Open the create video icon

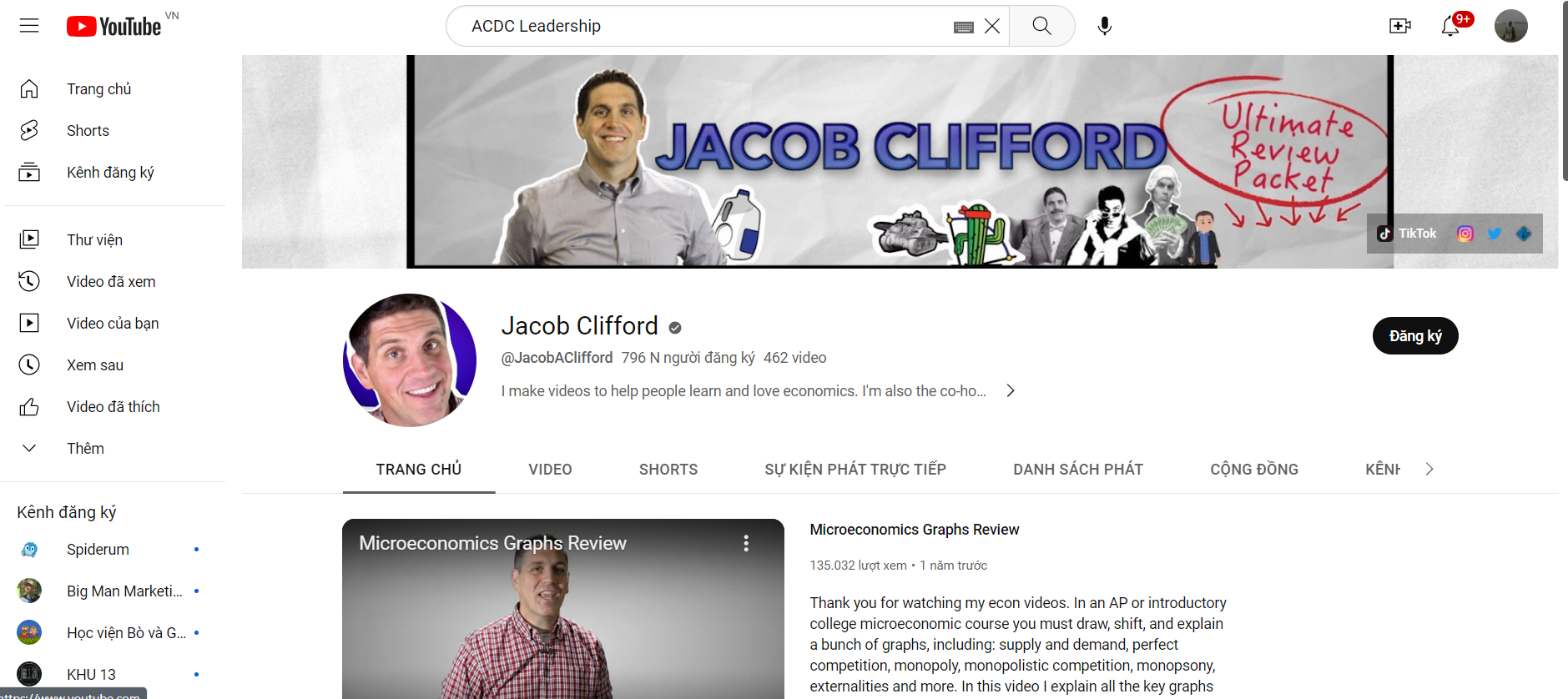click(1399, 26)
